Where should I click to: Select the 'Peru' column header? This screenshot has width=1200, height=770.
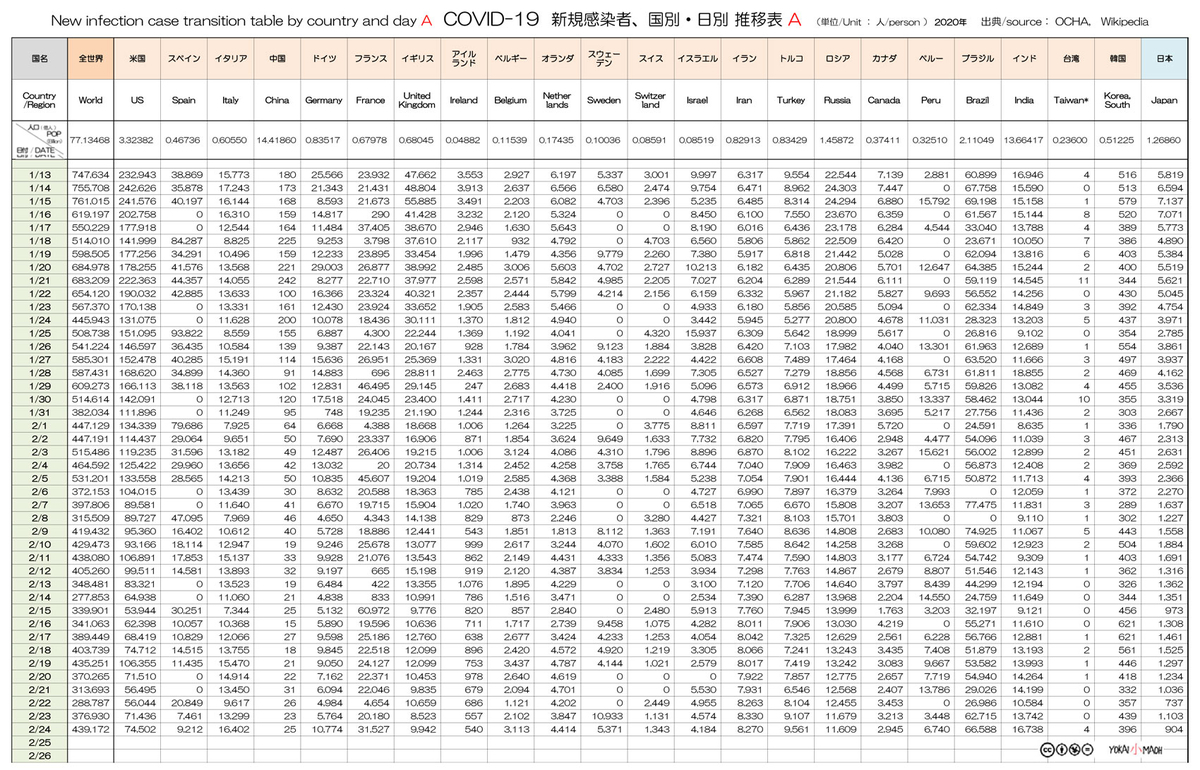tap(930, 100)
